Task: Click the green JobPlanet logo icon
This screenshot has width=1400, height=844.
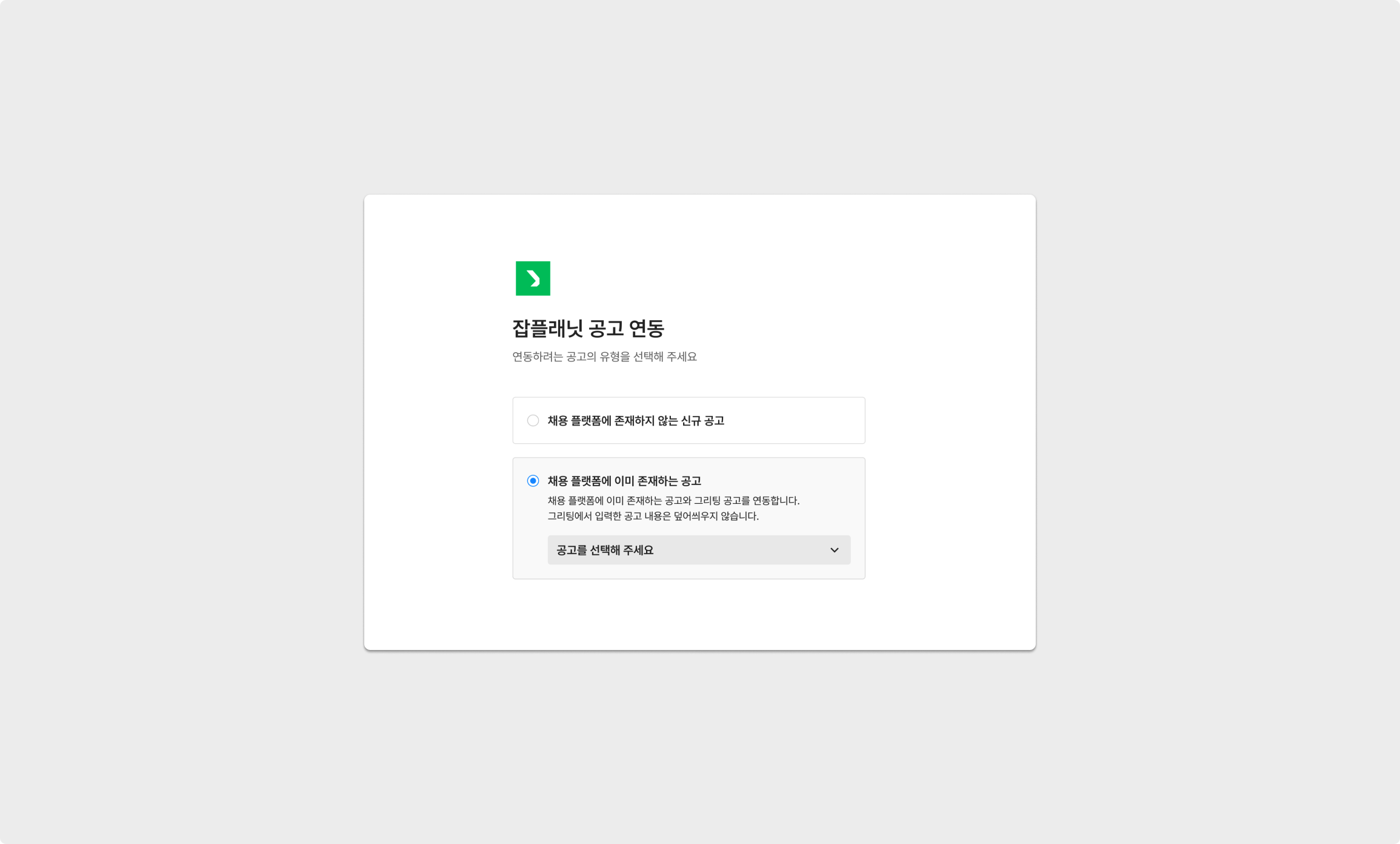Action: 533,278
